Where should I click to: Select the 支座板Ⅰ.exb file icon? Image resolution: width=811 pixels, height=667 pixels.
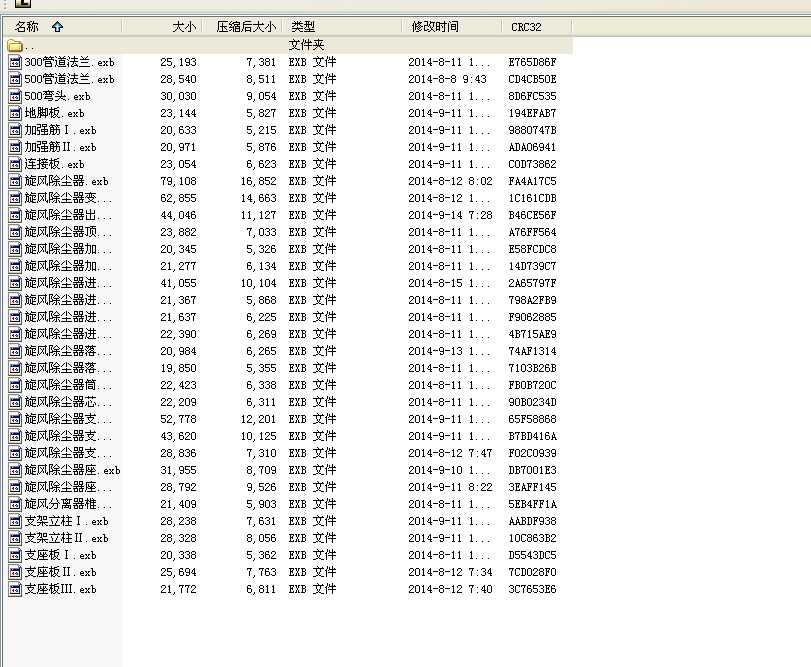point(16,555)
